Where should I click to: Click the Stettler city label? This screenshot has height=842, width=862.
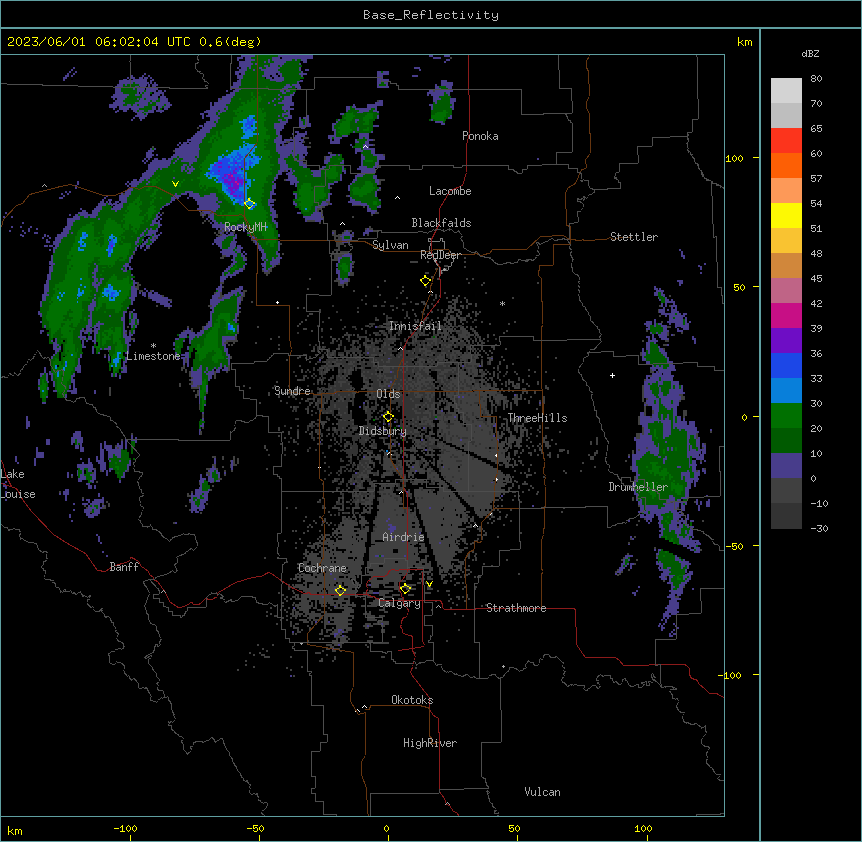pos(634,237)
